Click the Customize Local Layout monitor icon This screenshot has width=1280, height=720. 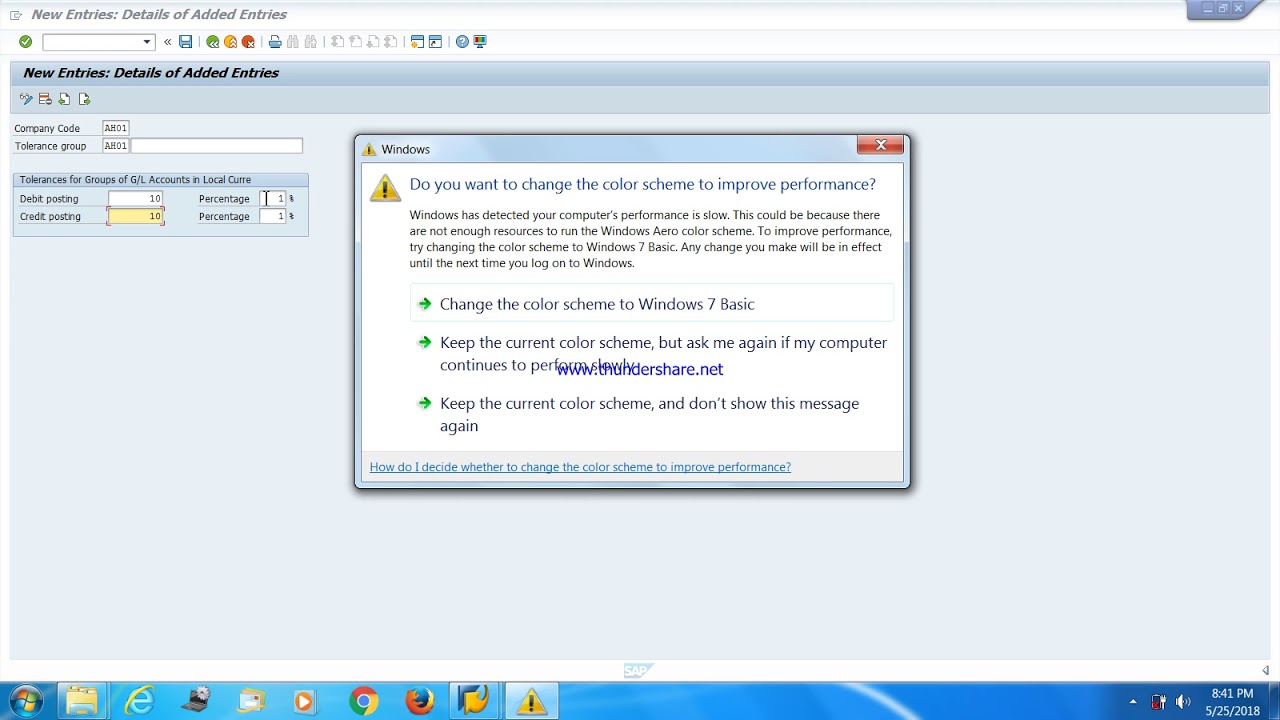coord(480,42)
